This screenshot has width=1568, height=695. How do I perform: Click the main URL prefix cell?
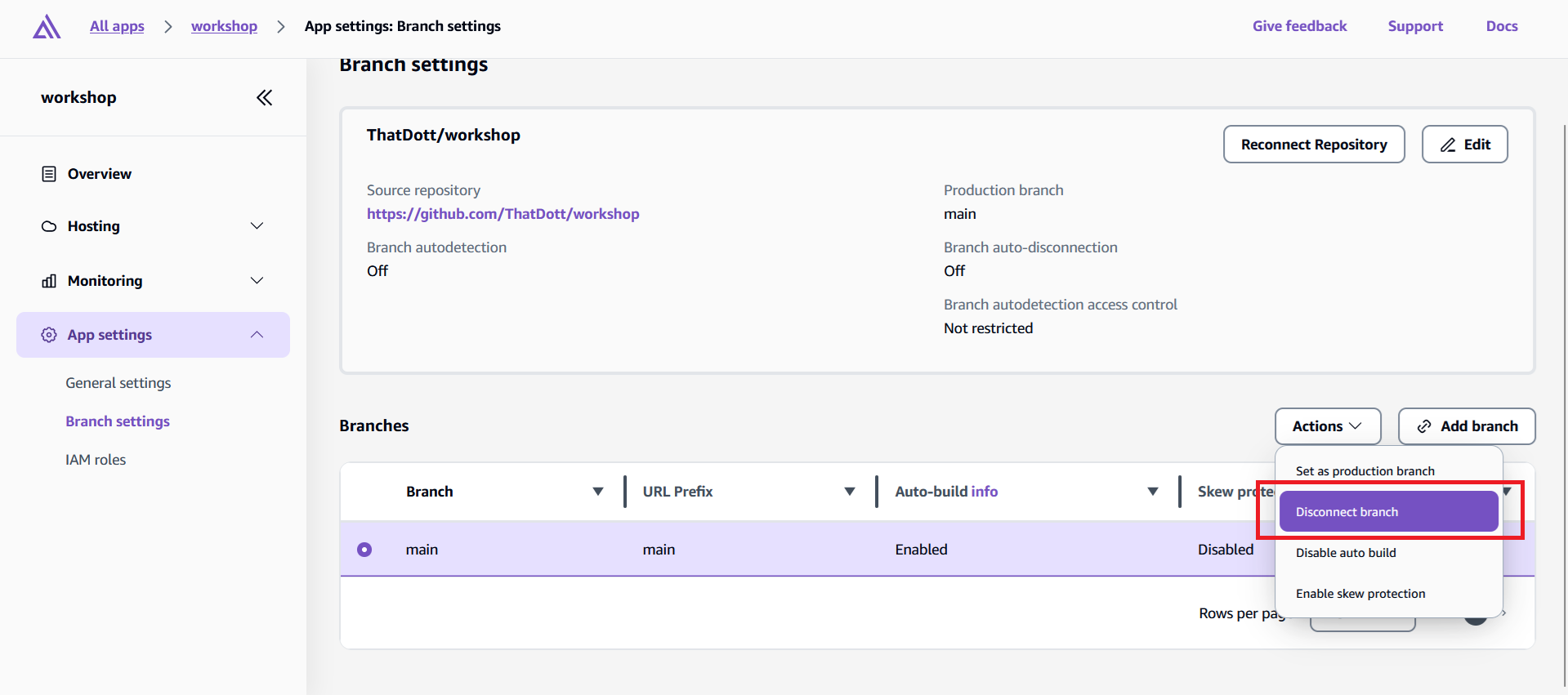659,550
